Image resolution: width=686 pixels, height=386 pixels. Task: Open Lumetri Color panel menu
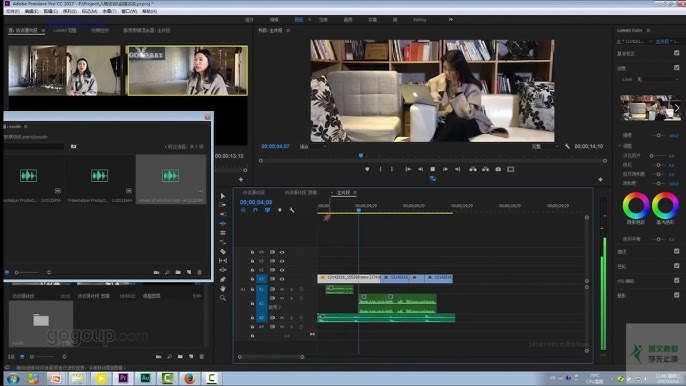(648, 31)
